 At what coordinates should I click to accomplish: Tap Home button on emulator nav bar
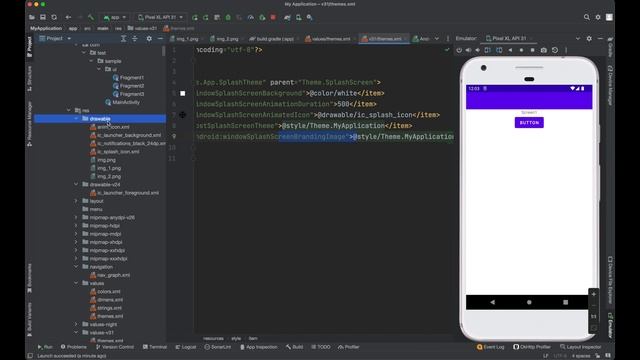(x=529, y=302)
